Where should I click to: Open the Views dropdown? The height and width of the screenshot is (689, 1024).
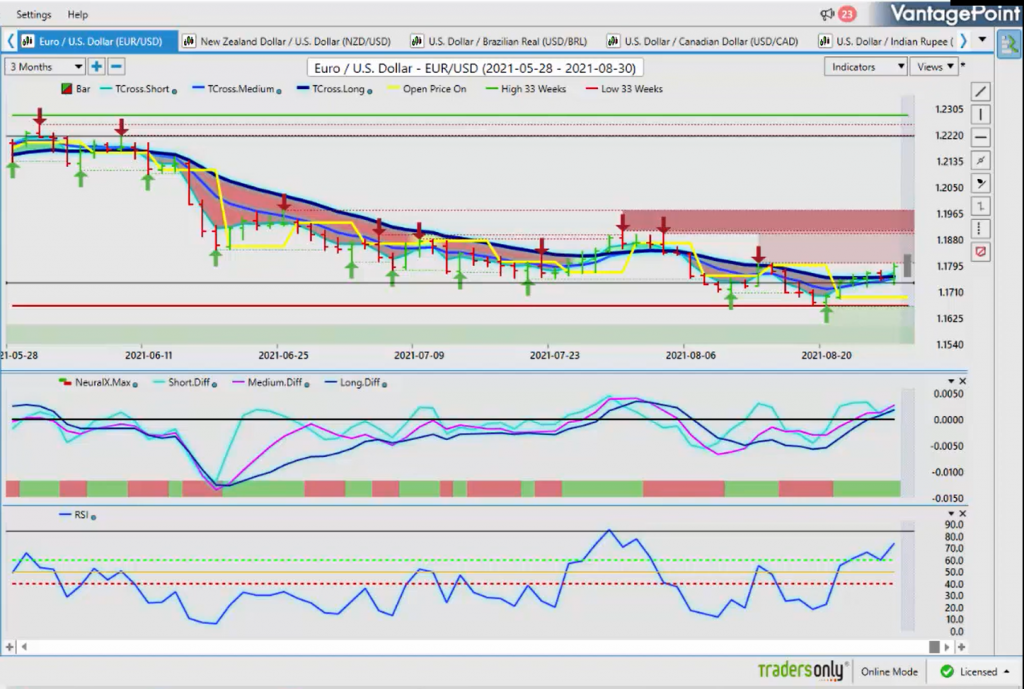[x=935, y=67]
